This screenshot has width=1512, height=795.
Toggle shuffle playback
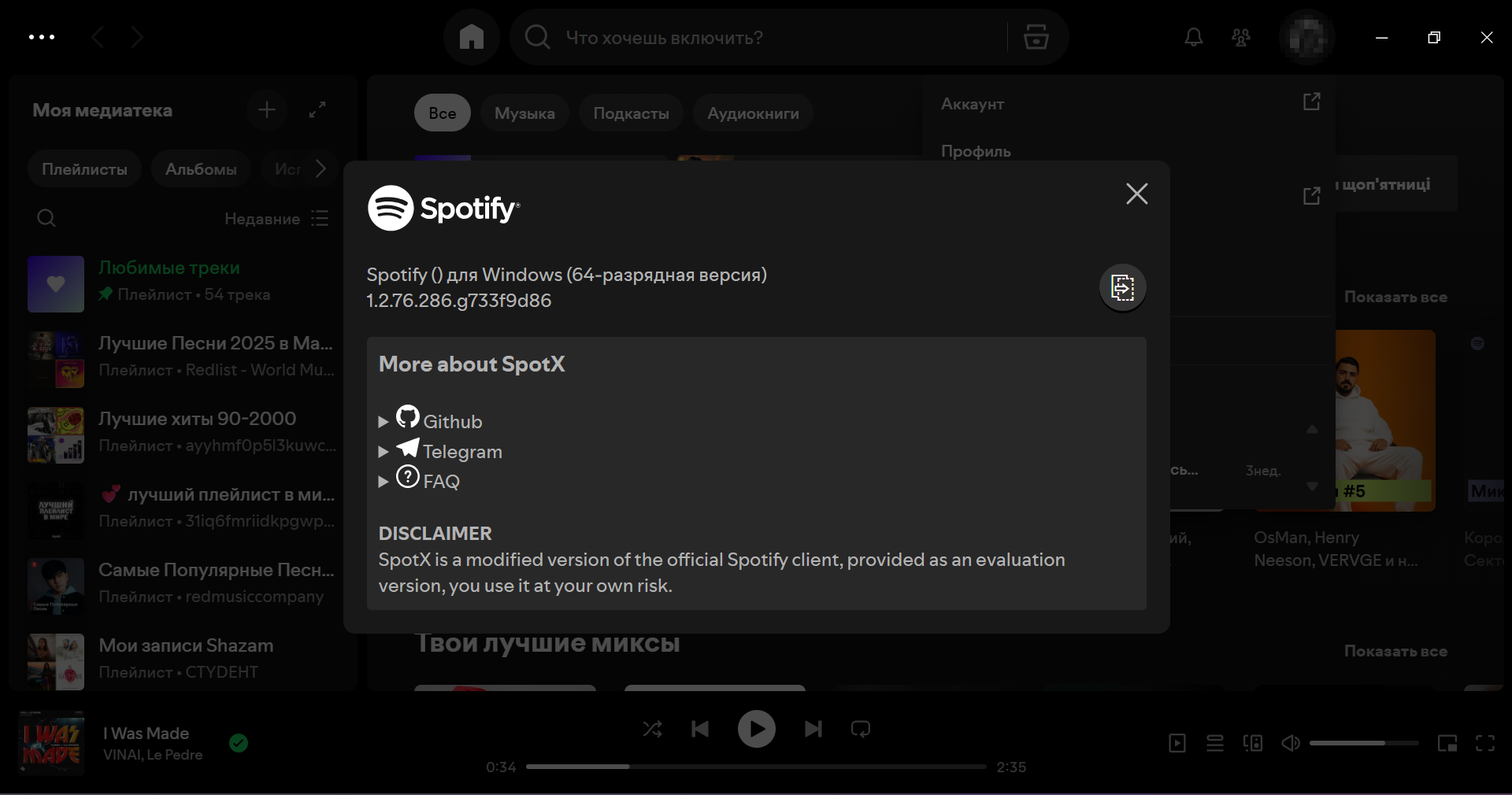(x=652, y=729)
